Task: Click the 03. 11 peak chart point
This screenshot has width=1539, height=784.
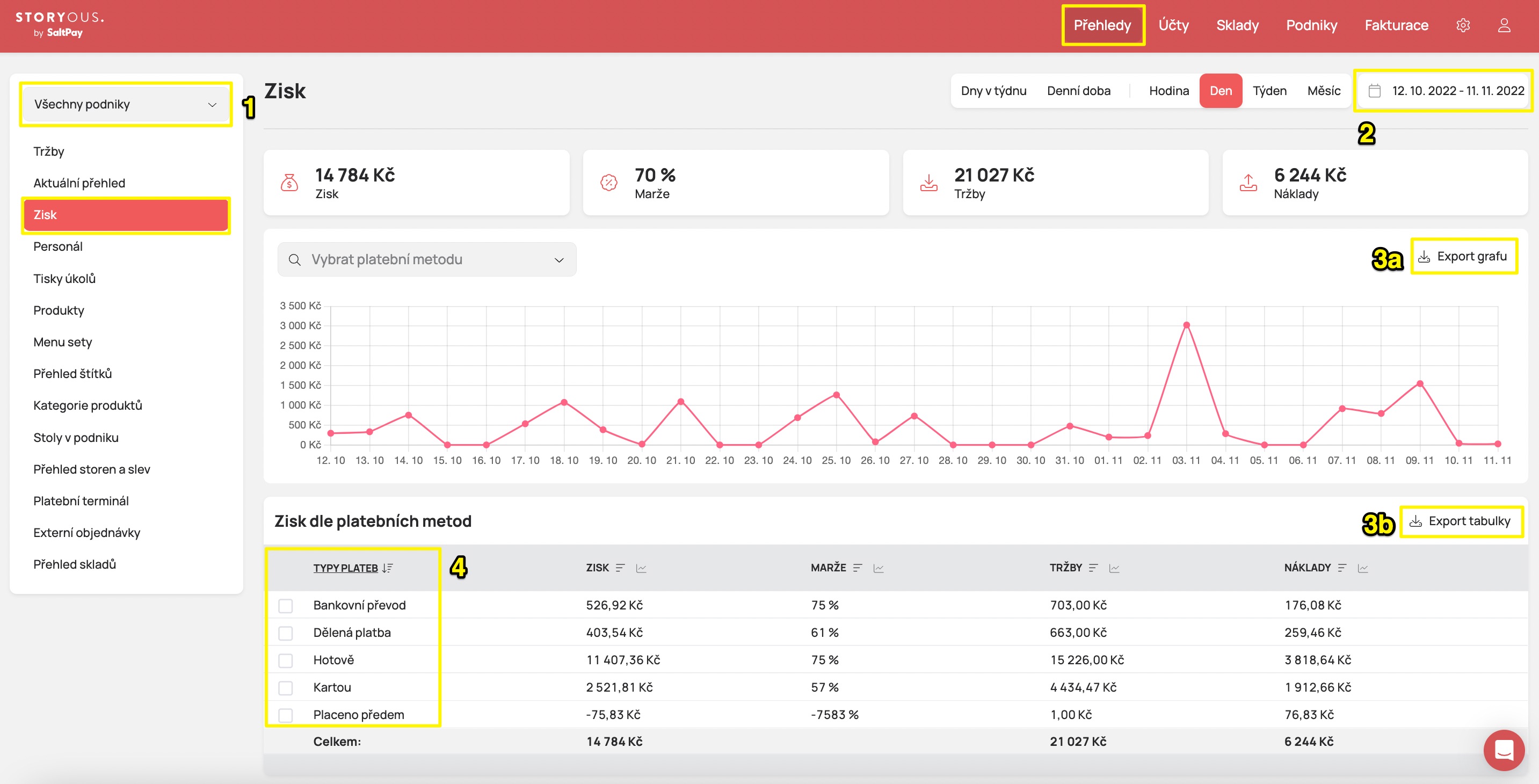Action: [1187, 325]
